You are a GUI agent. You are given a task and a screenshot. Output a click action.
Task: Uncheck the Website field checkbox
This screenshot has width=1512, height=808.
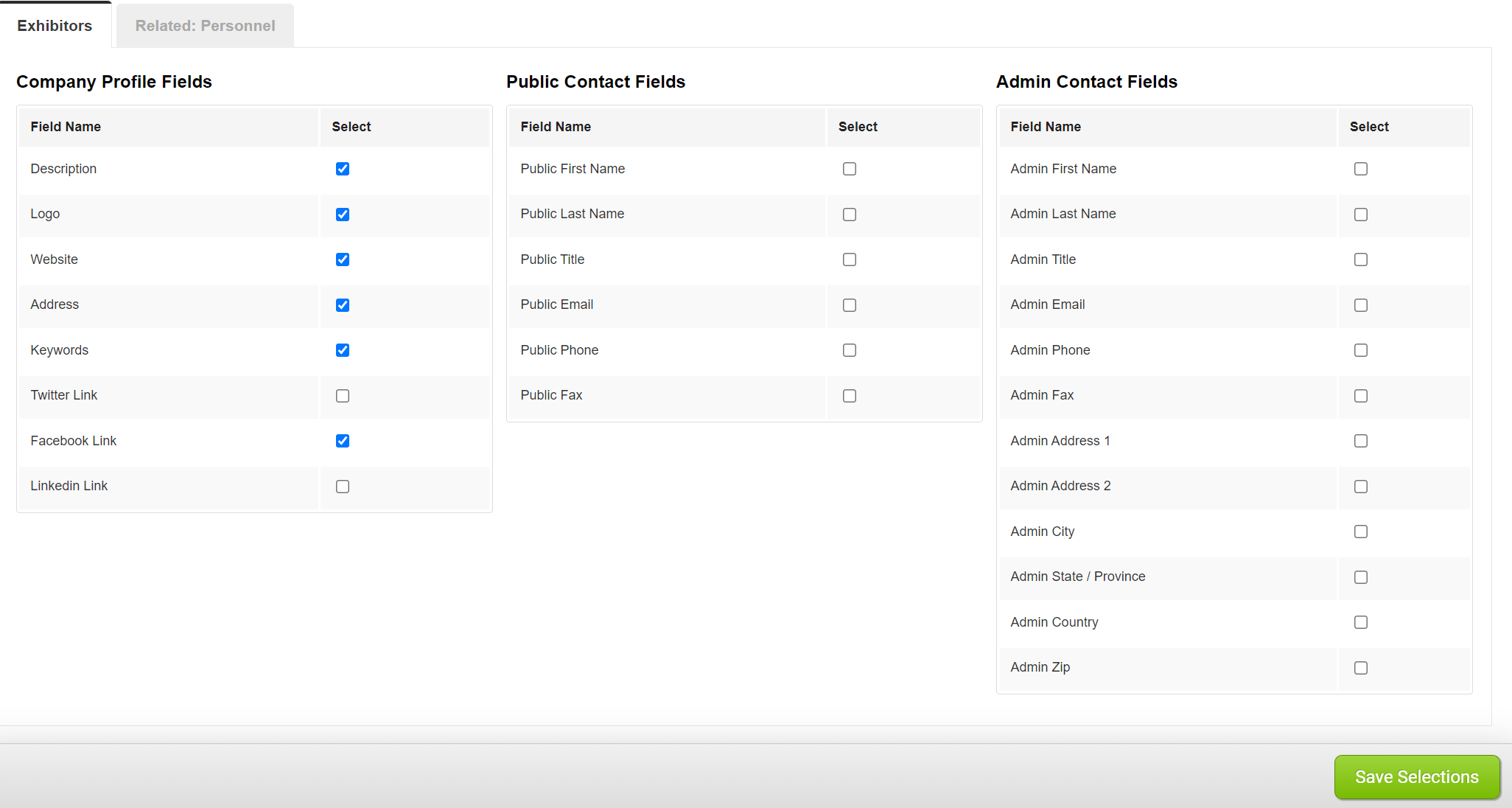pyautogui.click(x=343, y=260)
